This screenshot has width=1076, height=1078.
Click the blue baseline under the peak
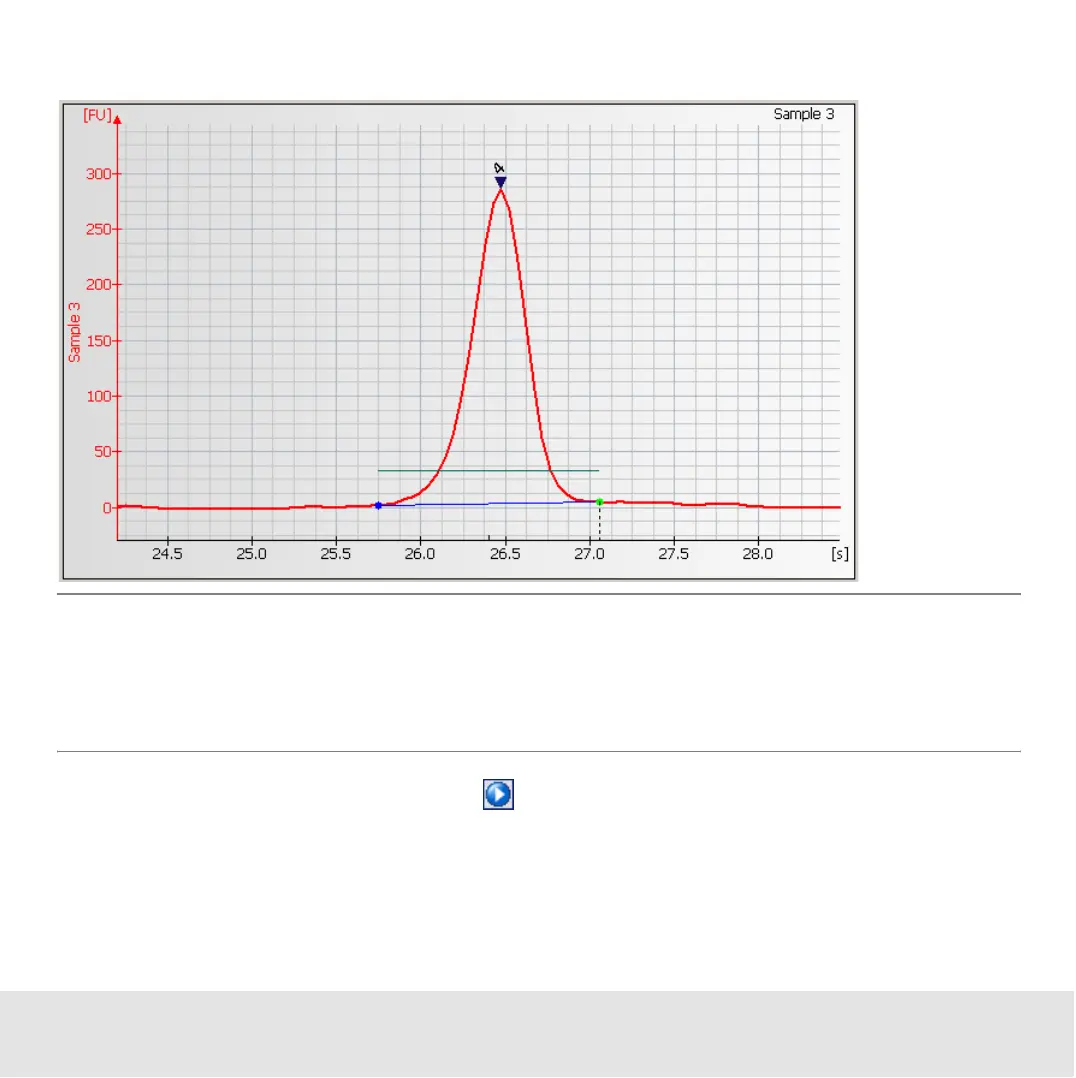(488, 504)
